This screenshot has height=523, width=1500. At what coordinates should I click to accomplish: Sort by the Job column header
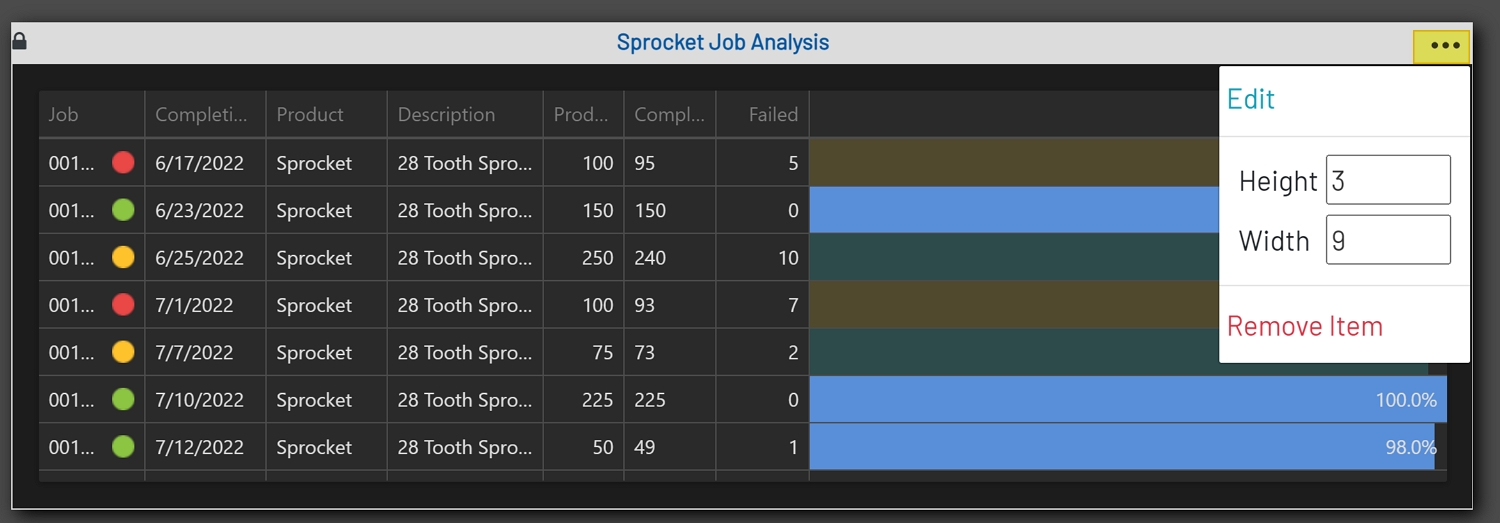64,115
